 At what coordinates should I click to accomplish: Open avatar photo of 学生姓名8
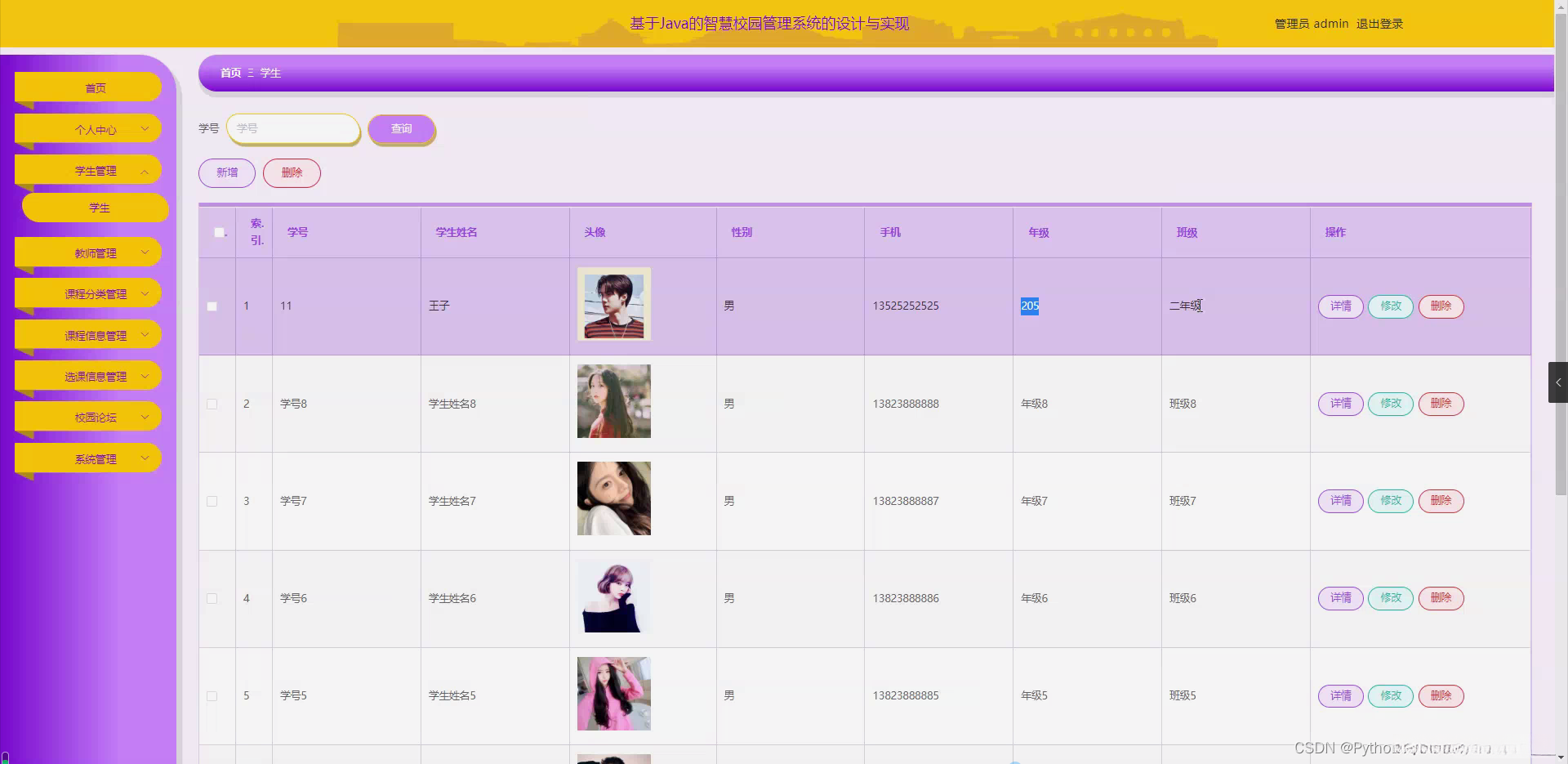point(614,401)
